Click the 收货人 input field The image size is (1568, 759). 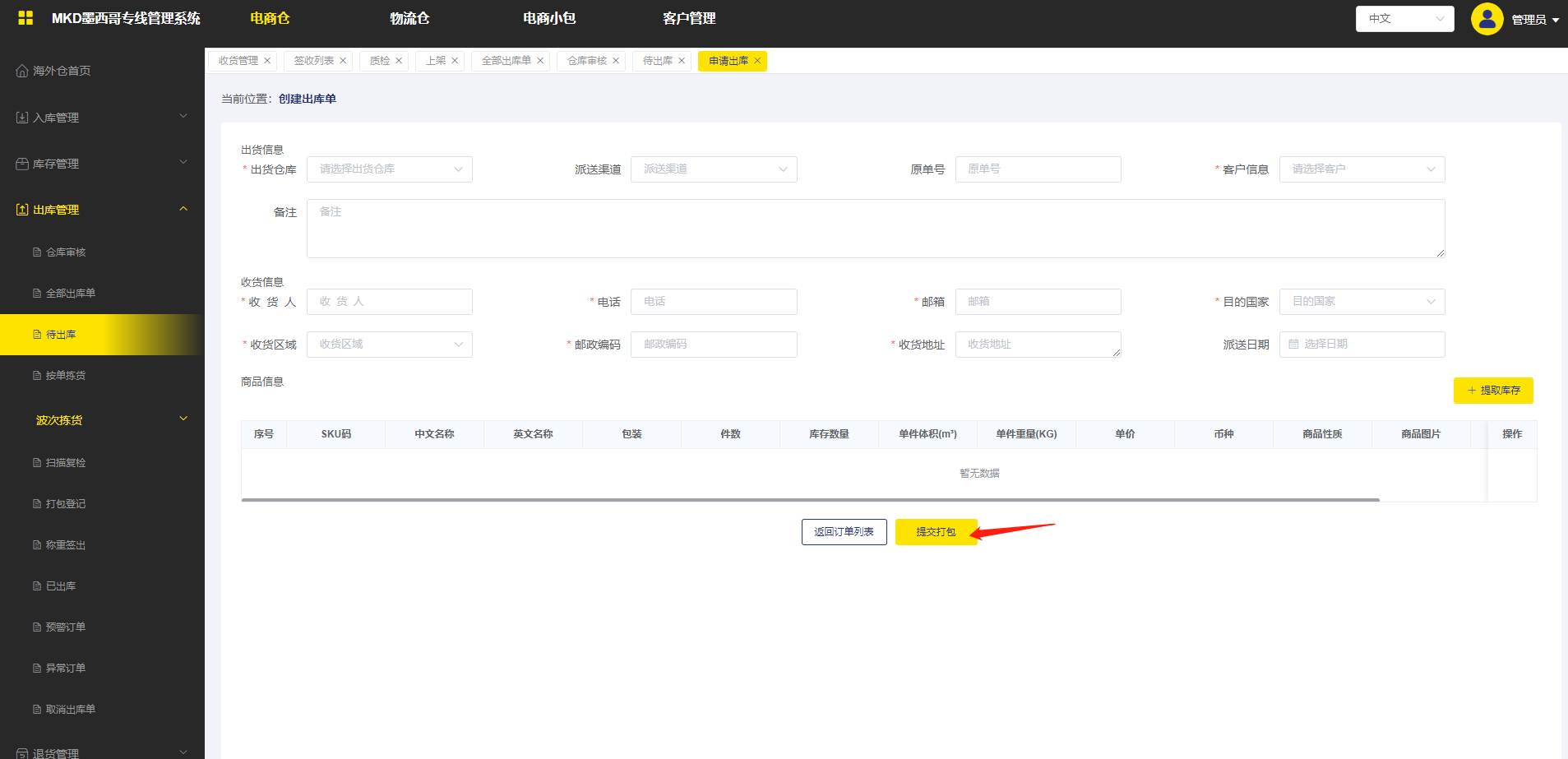click(x=389, y=302)
